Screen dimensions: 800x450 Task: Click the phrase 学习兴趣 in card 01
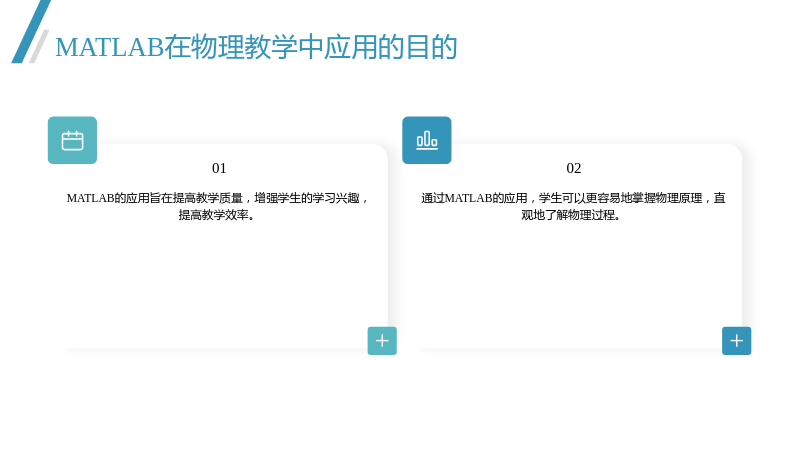point(336,198)
